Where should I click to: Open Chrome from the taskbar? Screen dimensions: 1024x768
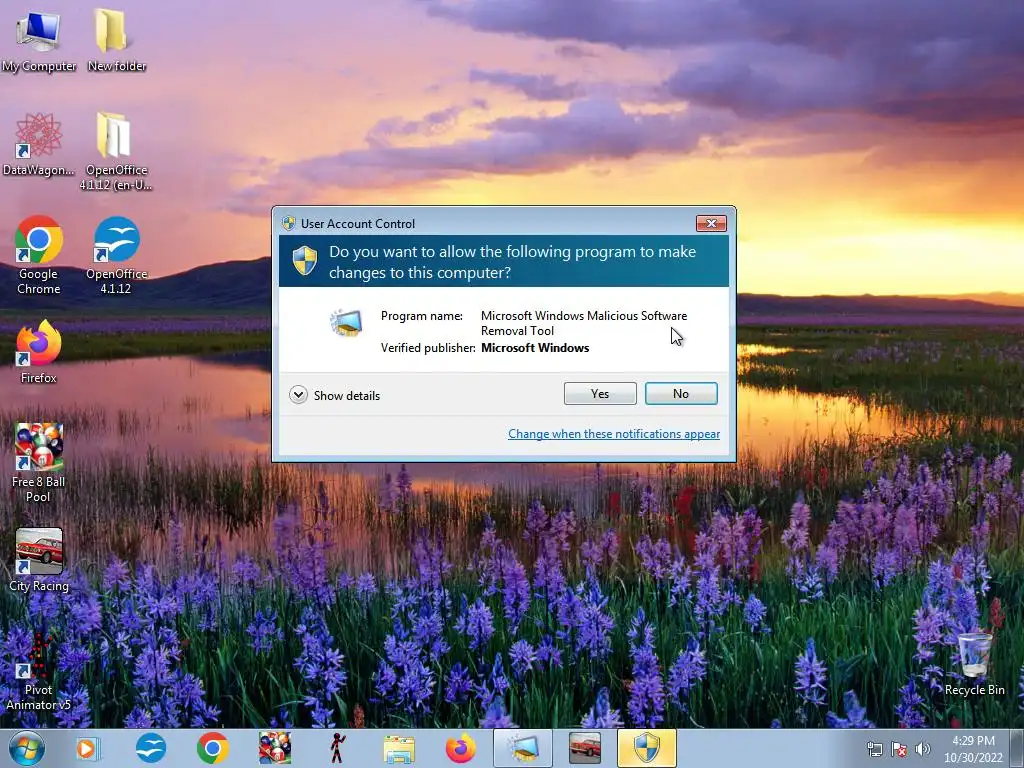(x=213, y=748)
